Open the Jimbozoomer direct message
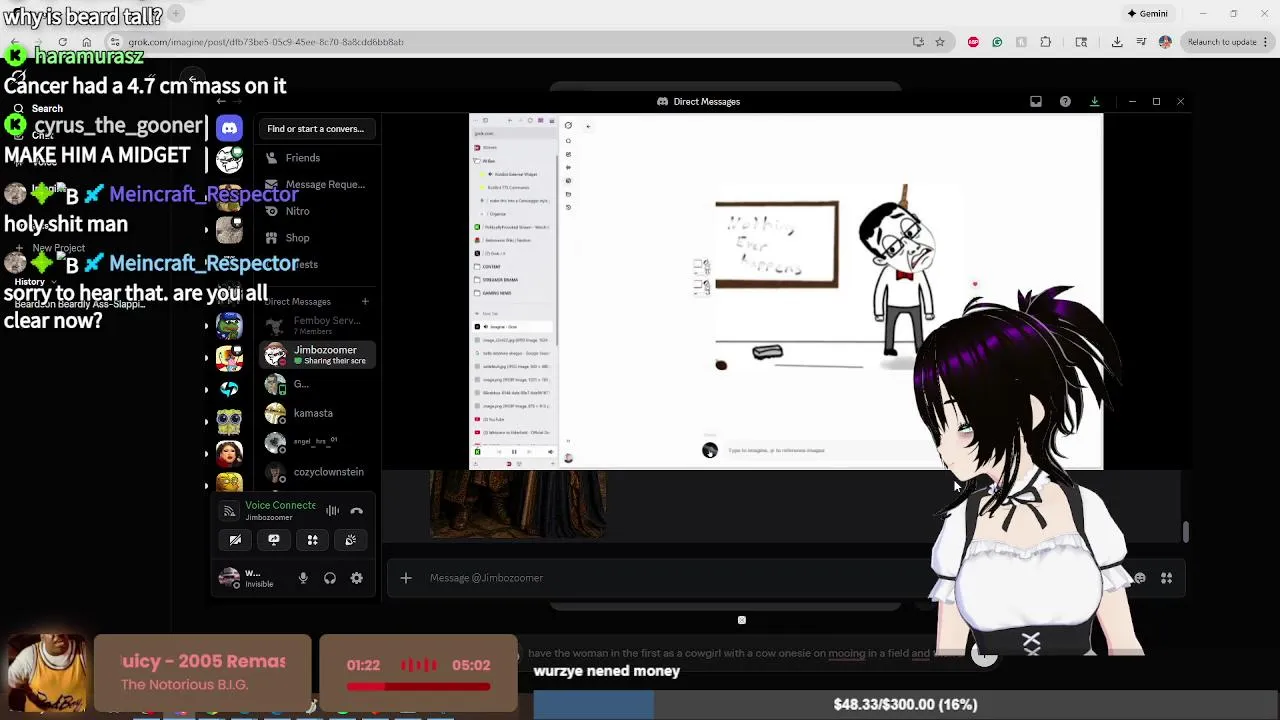Screen dimensions: 1280x720 coord(316,355)
